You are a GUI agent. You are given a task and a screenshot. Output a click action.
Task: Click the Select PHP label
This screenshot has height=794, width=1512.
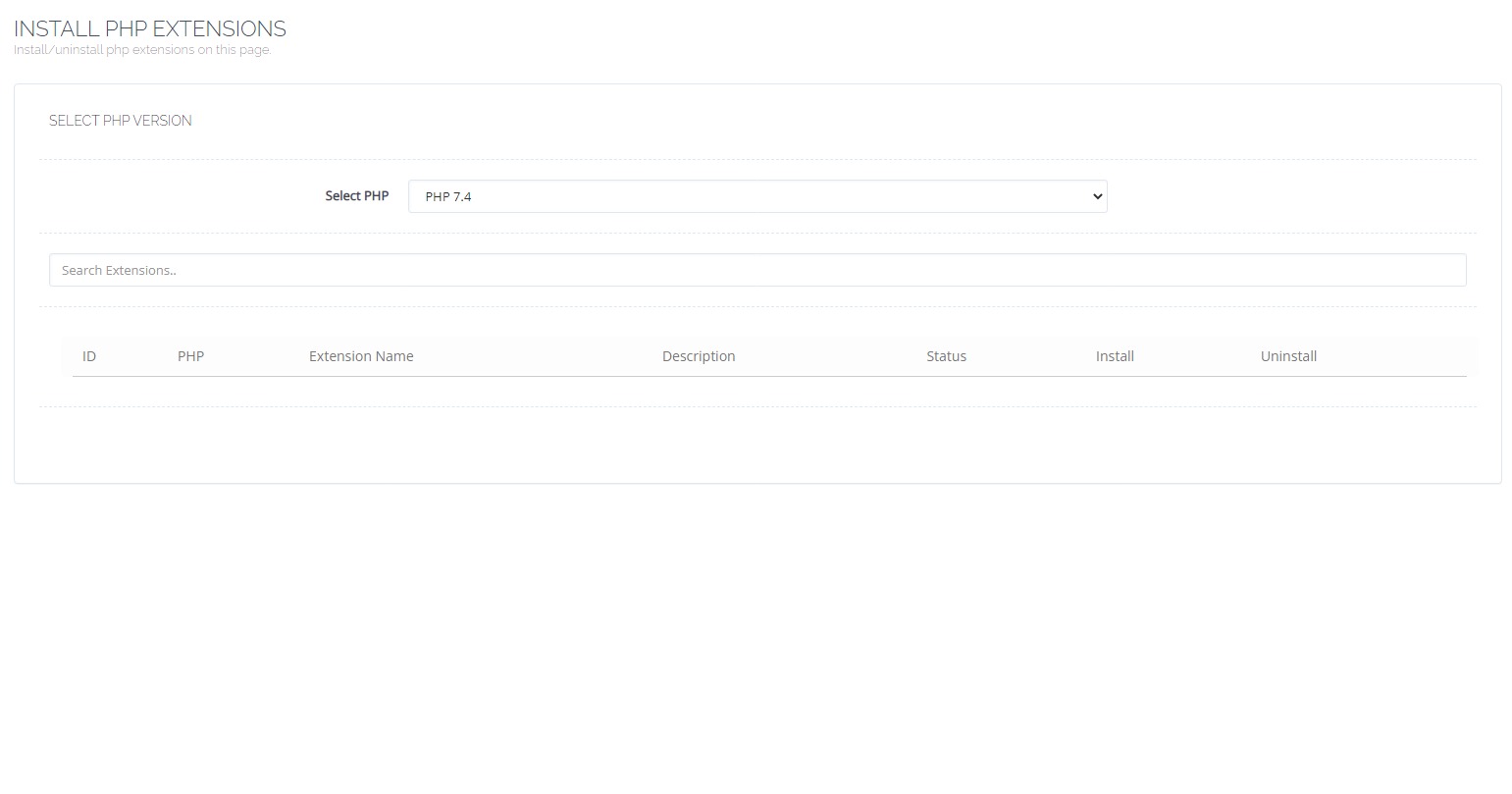357,196
